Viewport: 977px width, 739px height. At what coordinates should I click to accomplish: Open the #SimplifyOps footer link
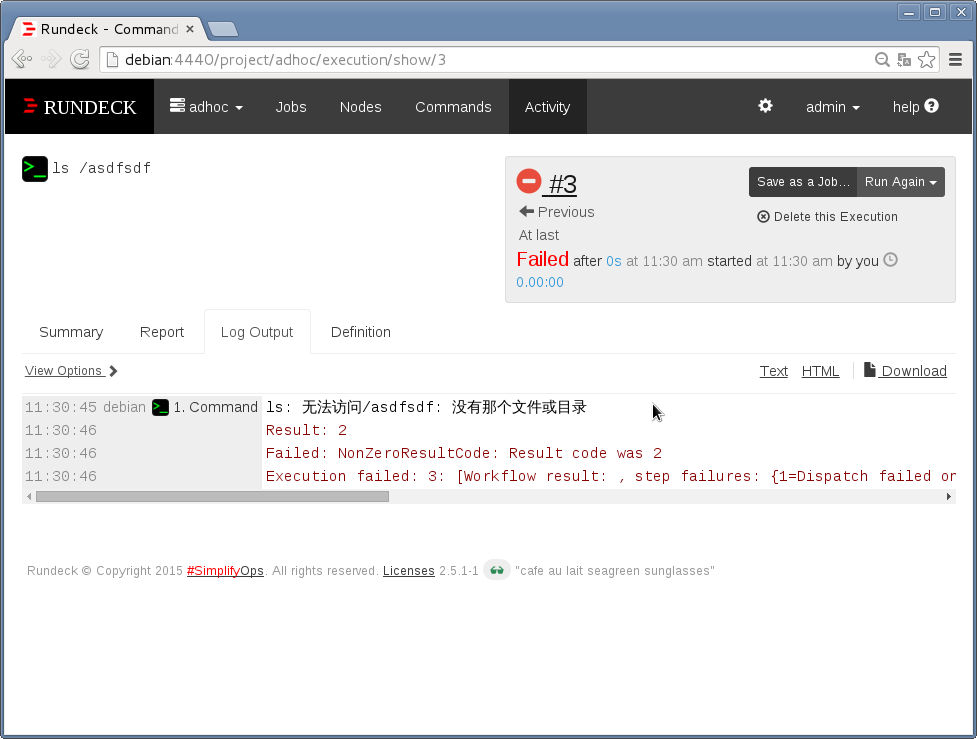pos(225,571)
